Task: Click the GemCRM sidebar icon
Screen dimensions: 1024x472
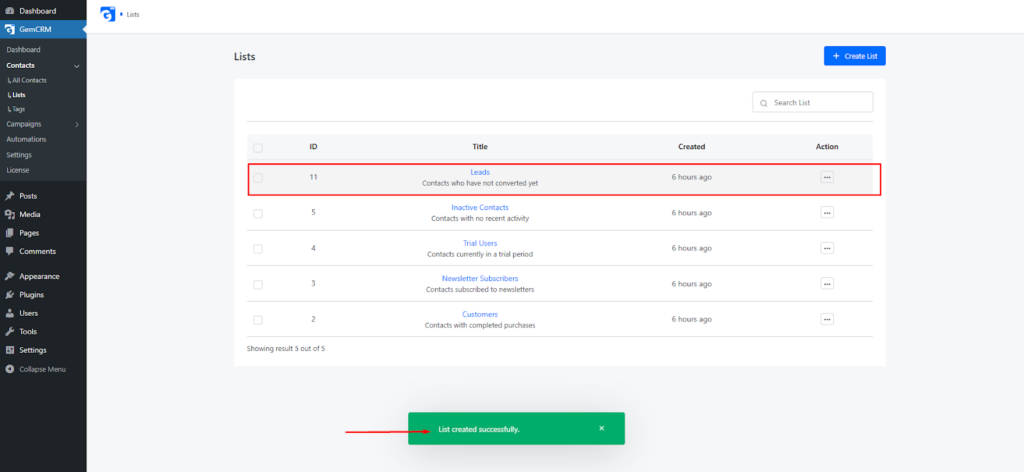Action: point(10,29)
